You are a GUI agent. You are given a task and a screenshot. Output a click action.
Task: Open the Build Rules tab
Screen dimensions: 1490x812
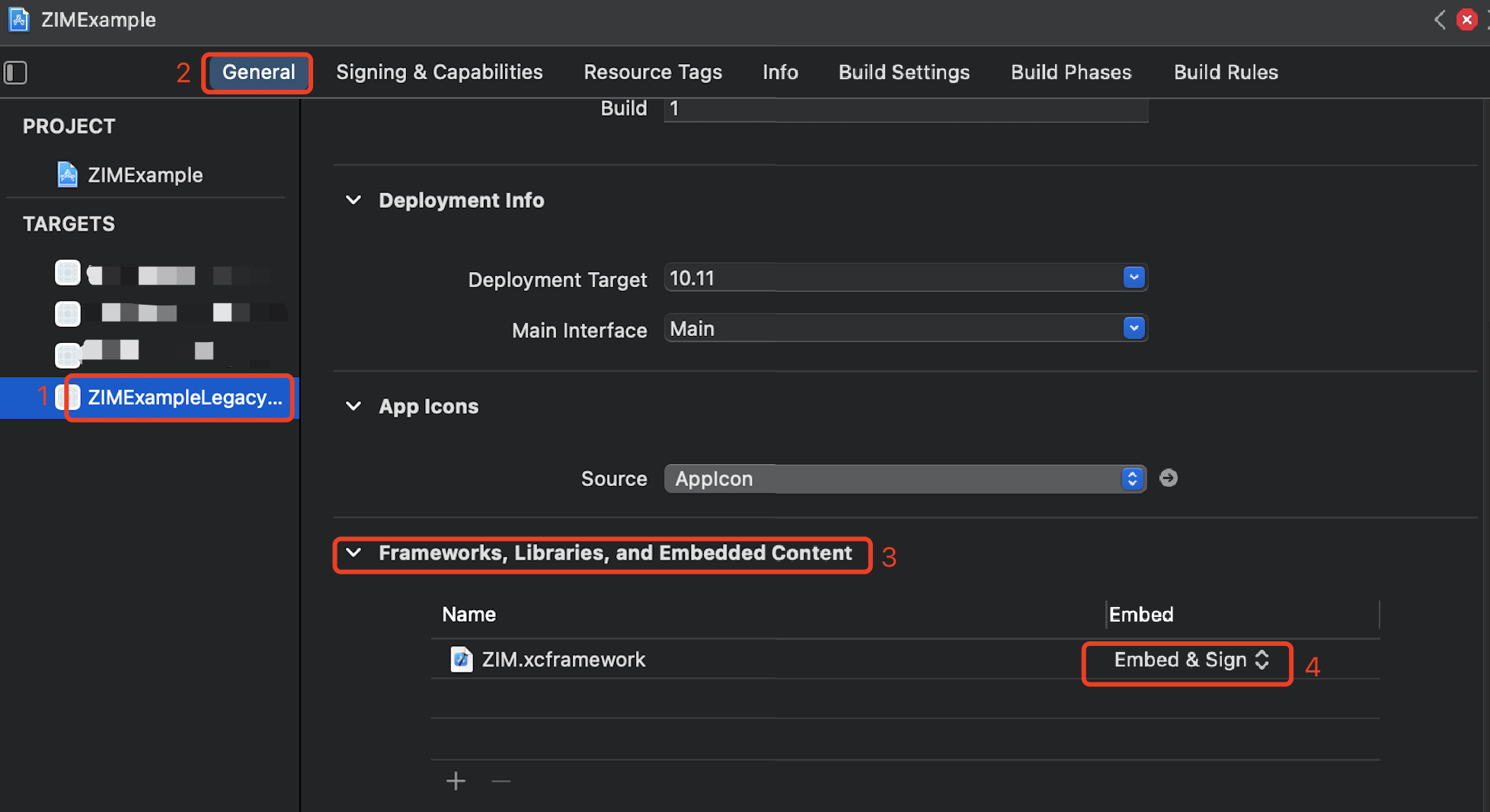point(1226,72)
